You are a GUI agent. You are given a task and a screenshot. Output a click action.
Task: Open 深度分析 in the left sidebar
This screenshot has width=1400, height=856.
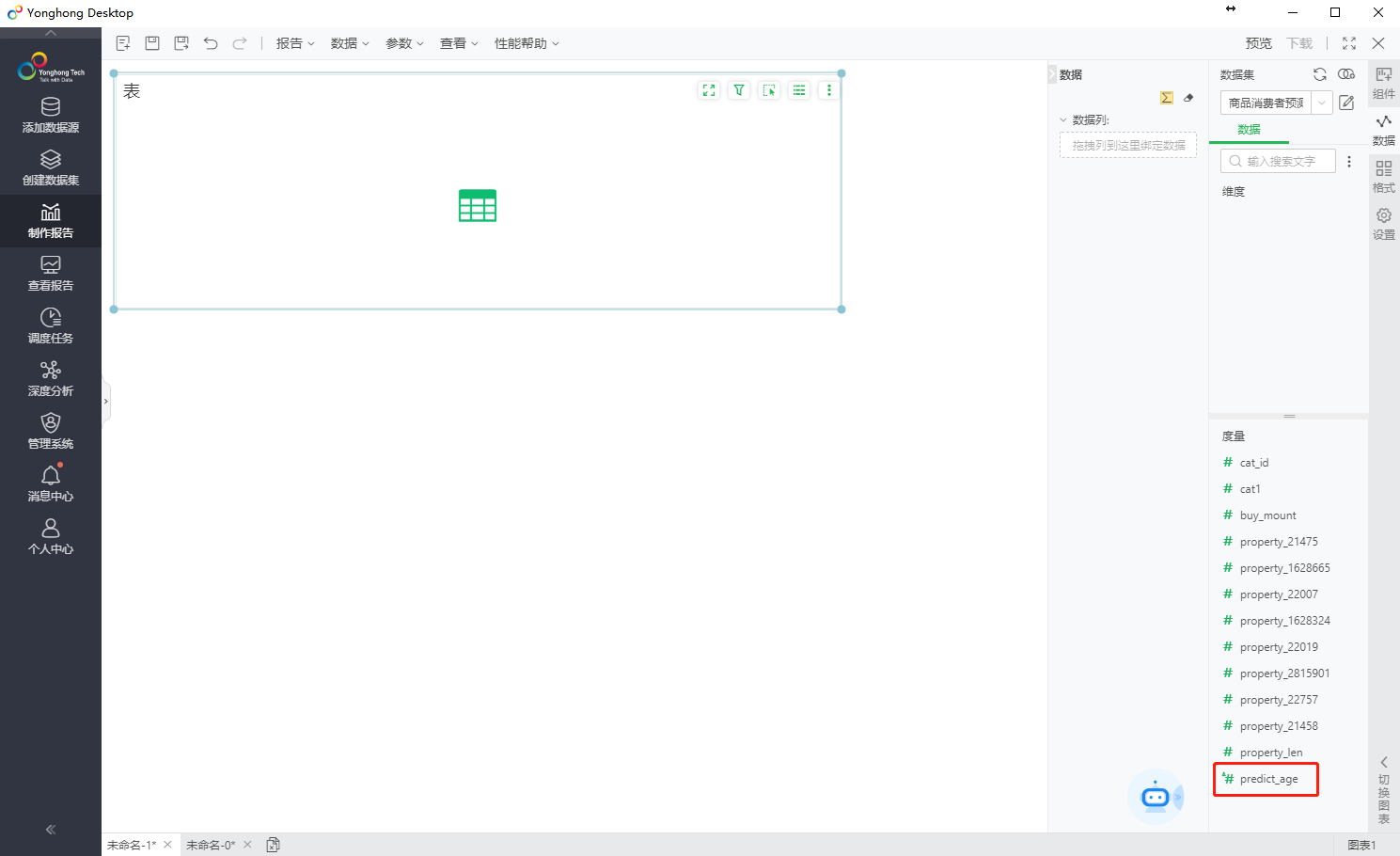click(x=51, y=378)
